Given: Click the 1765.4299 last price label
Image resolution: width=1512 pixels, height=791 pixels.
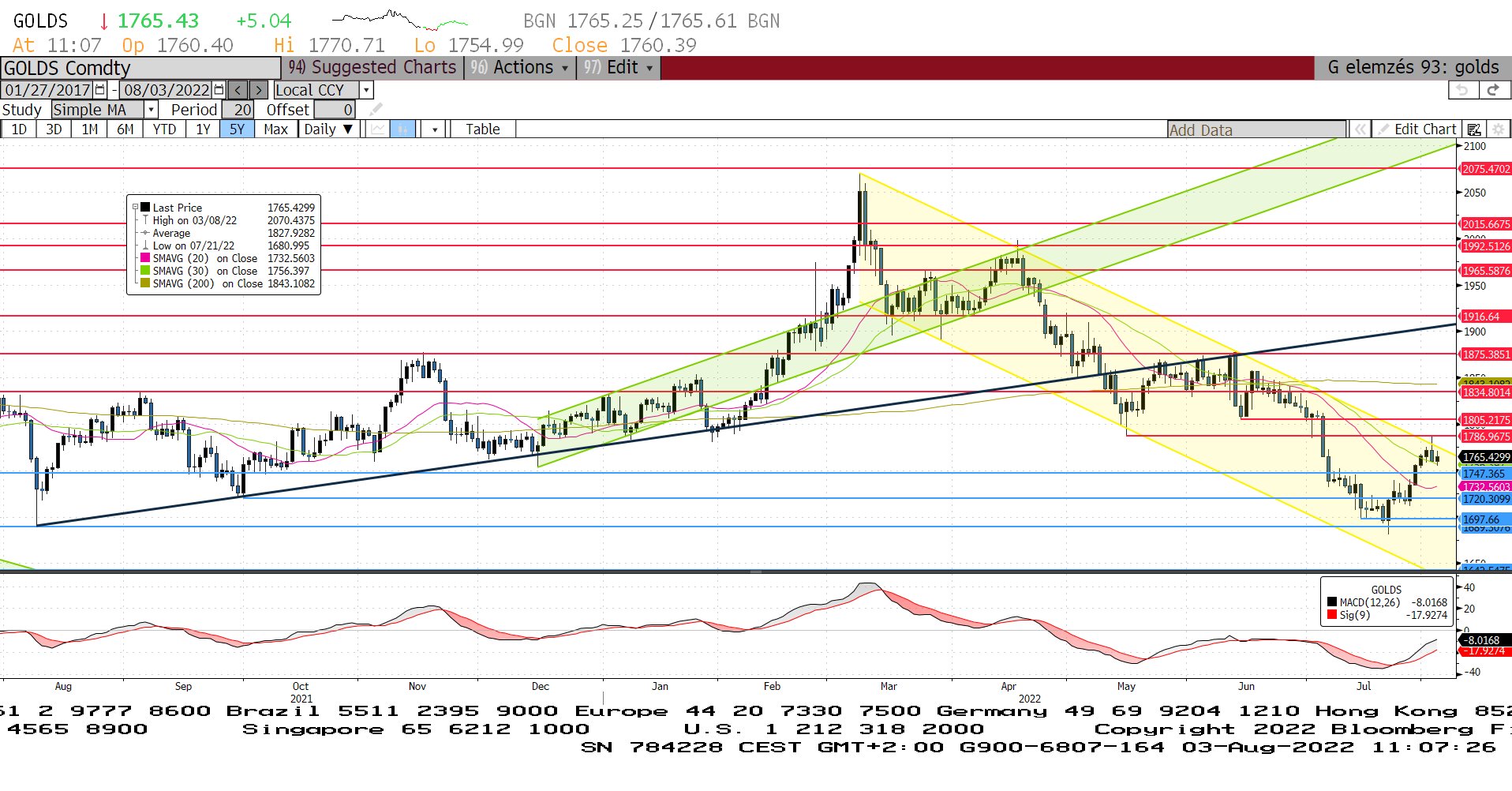Looking at the screenshot, I should point(1486,457).
